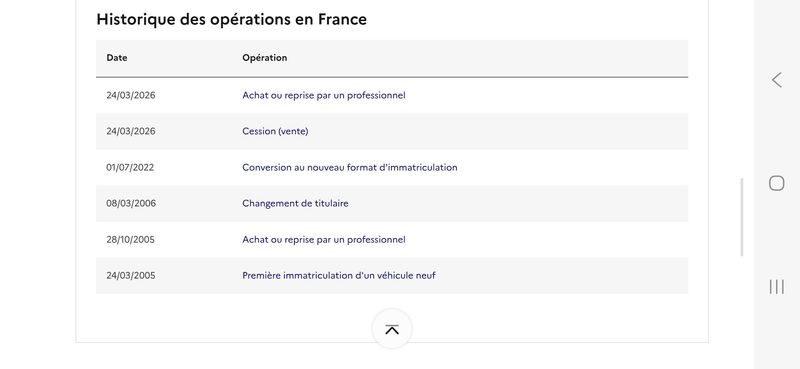The height and width of the screenshot is (369, 800).
Task: Click 'Historique des opérations en France' heading
Action: [232, 19]
